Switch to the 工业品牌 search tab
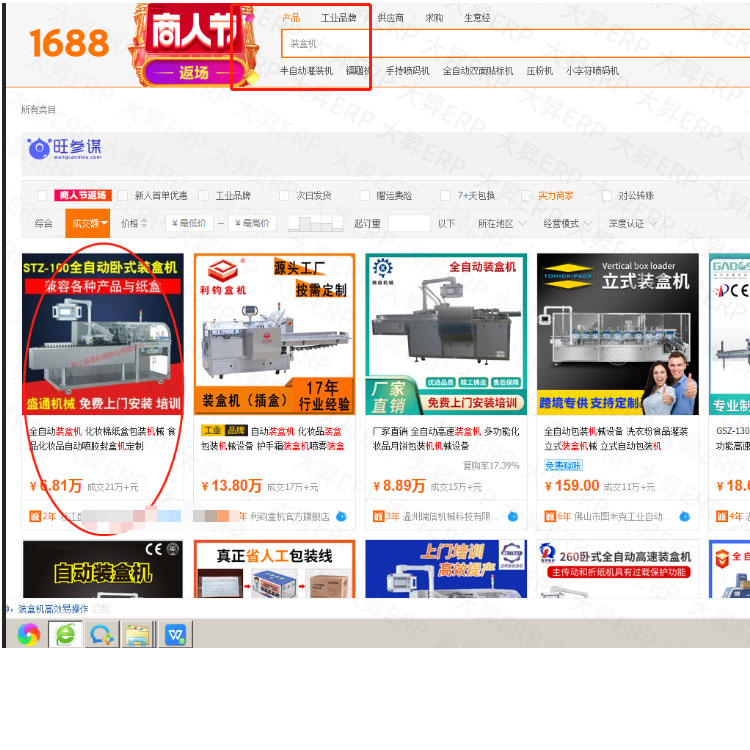750x750 pixels. coord(338,18)
